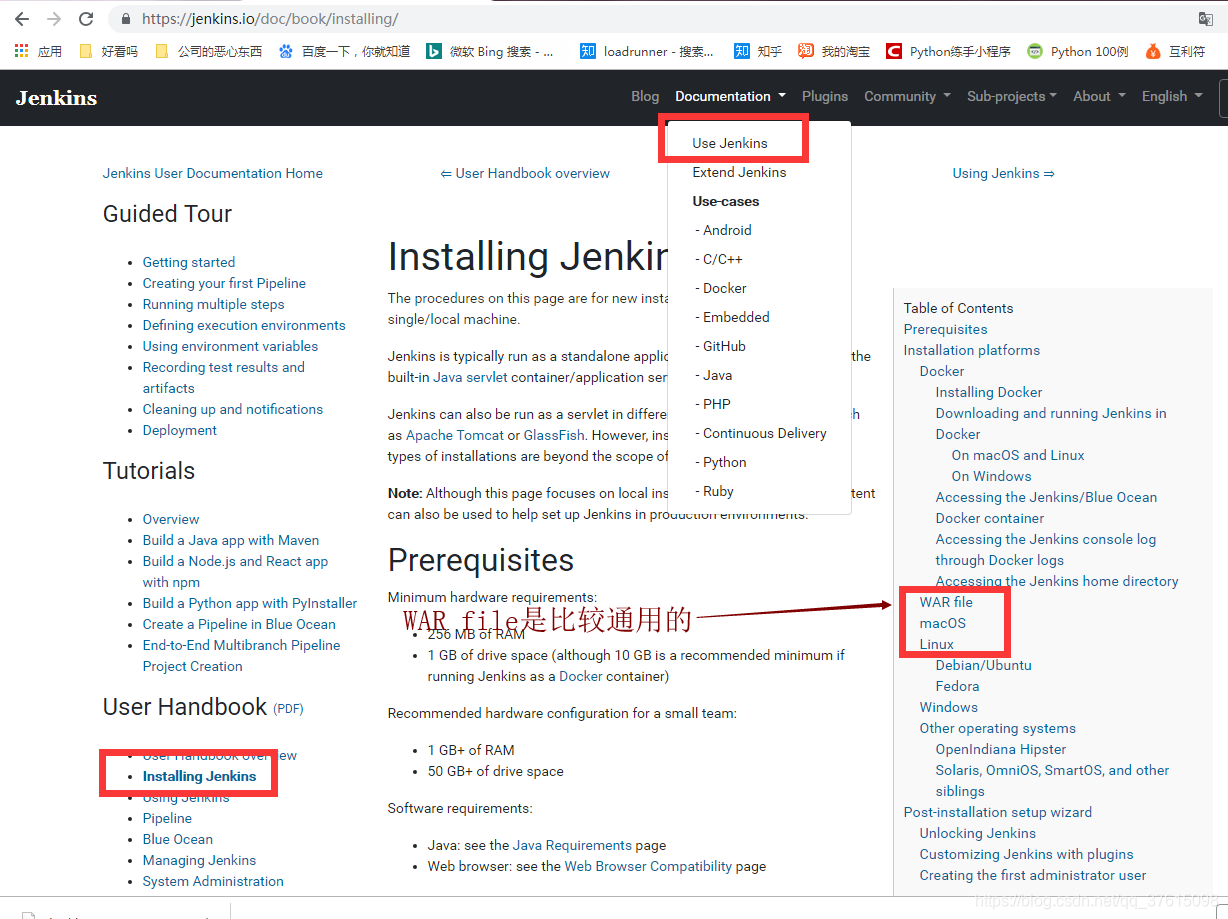Click the browser forward arrow
The height and width of the screenshot is (919, 1228).
(x=54, y=19)
